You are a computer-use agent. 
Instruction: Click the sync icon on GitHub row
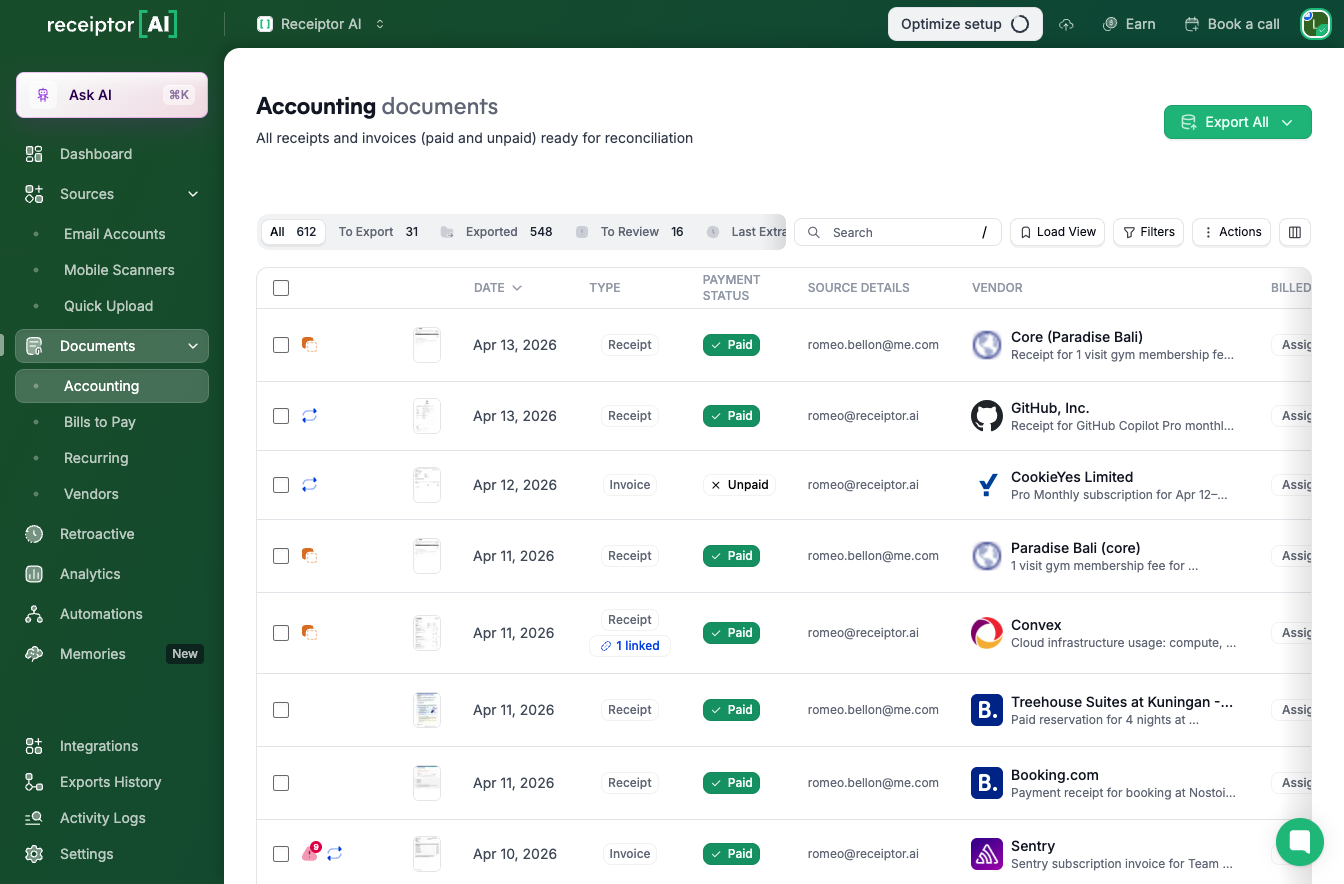coord(310,416)
